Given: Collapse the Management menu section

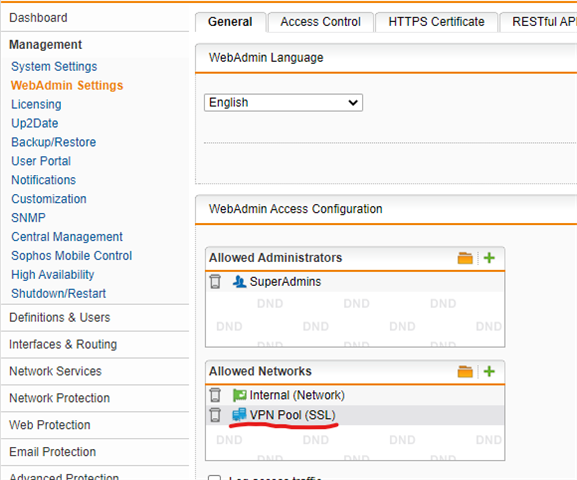Looking at the screenshot, I should click(x=46, y=45).
